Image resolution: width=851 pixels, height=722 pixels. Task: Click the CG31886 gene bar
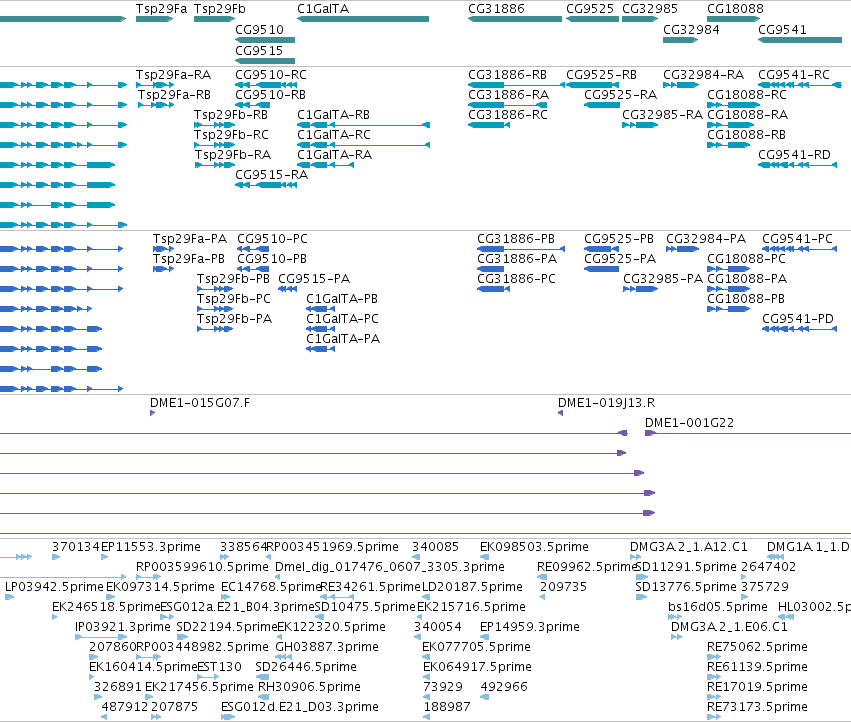pyautogui.click(x=515, y=19)
